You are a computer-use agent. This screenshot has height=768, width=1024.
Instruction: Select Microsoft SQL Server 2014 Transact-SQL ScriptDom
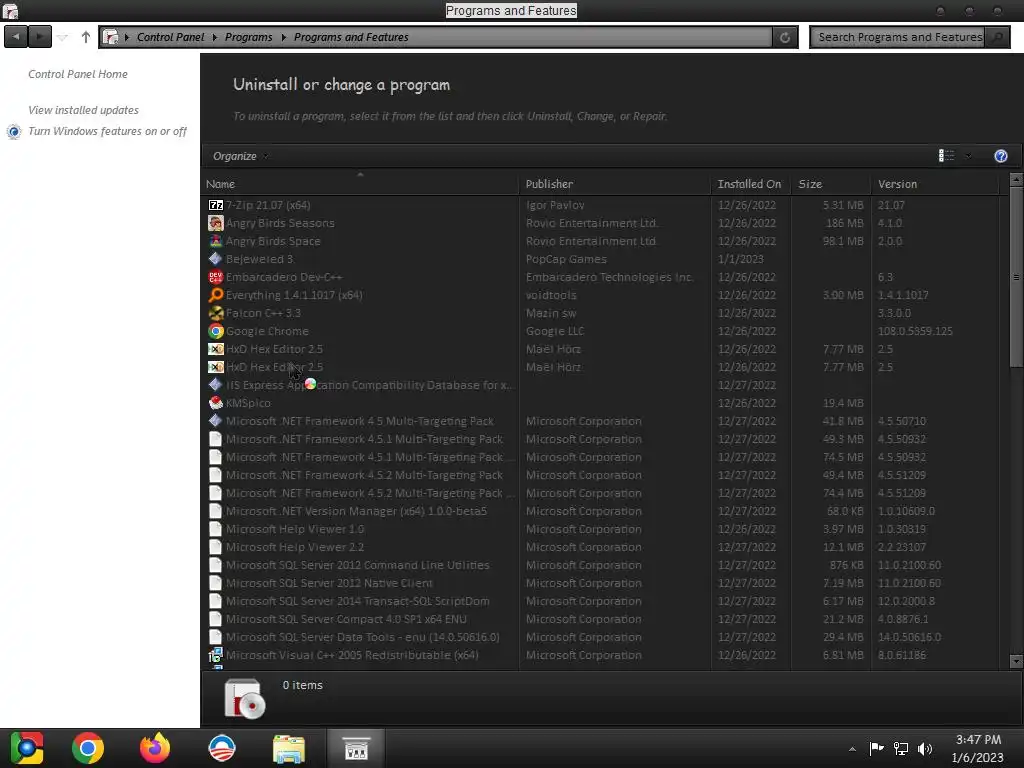coord(601,601)
